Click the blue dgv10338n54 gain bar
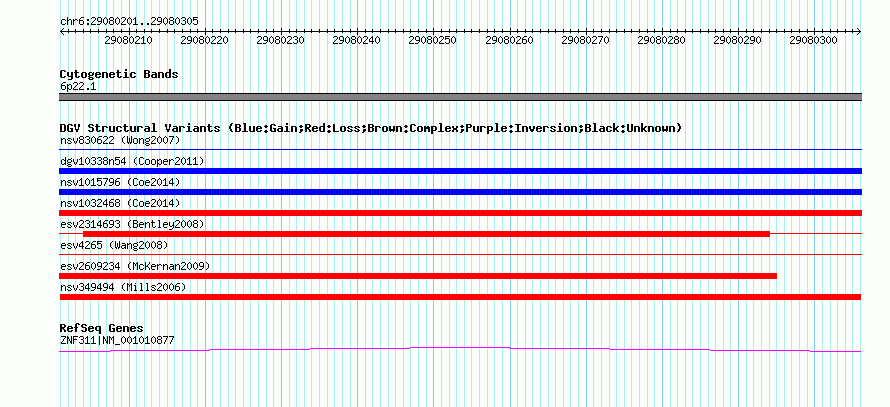Viewport: 890px width, 407px height. pos(460,171)
